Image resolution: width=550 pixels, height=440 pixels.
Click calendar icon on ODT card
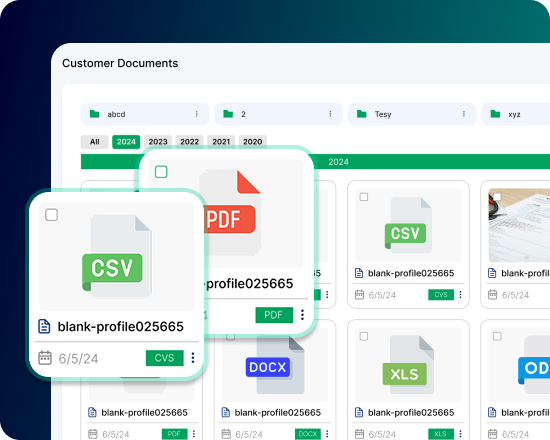click(493, 434)
